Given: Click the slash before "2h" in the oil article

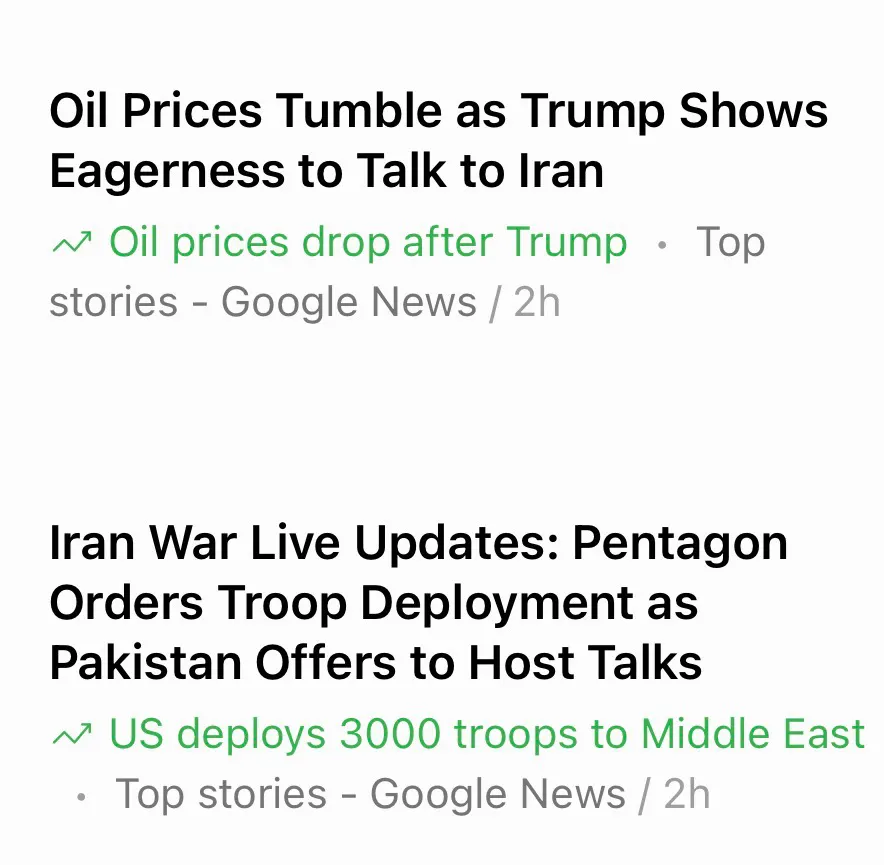Looking at the screenshot, I should [x=495, y=301].
